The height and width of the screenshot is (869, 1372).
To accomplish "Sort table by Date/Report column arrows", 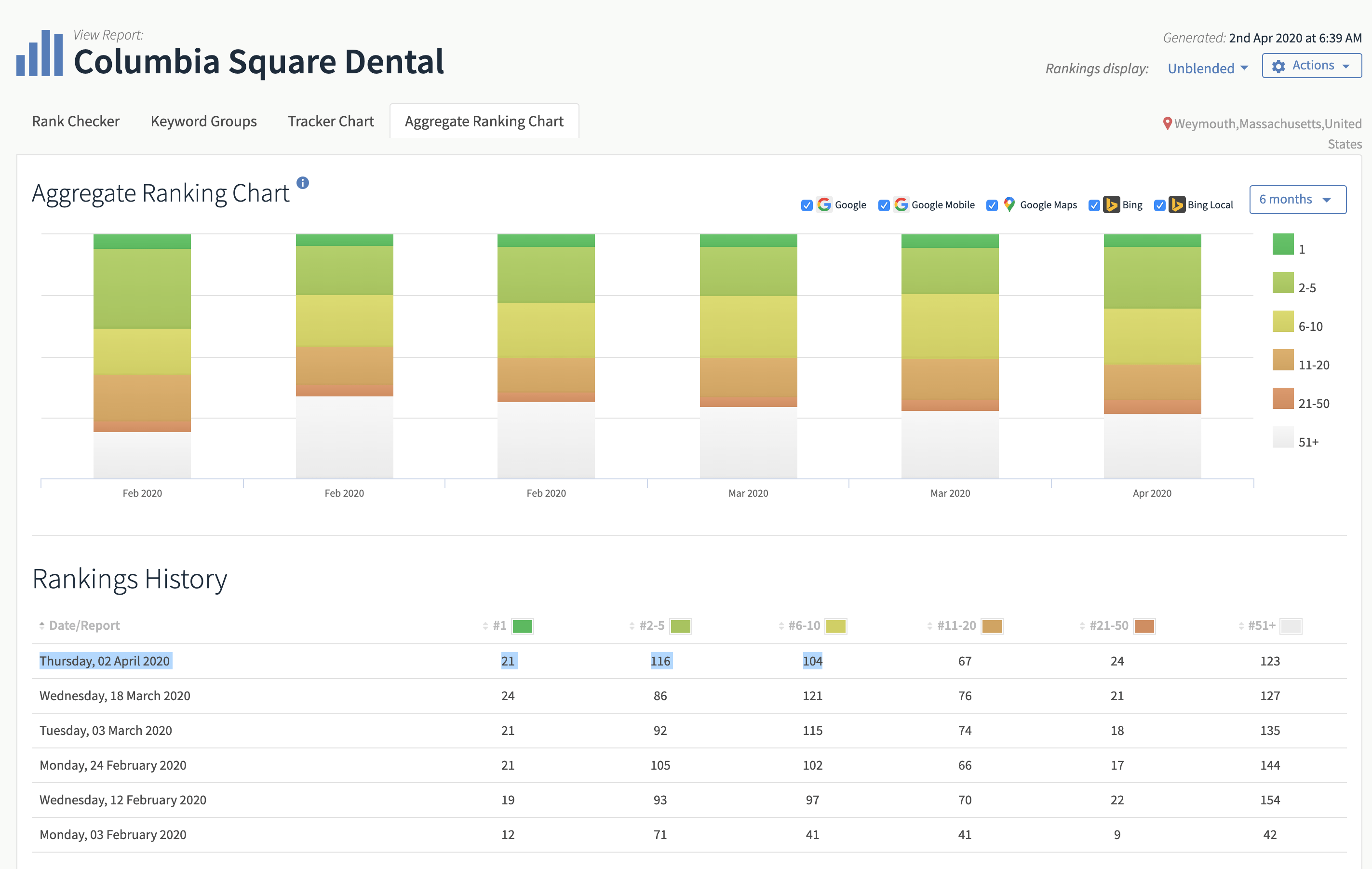I will click(41, 625).
